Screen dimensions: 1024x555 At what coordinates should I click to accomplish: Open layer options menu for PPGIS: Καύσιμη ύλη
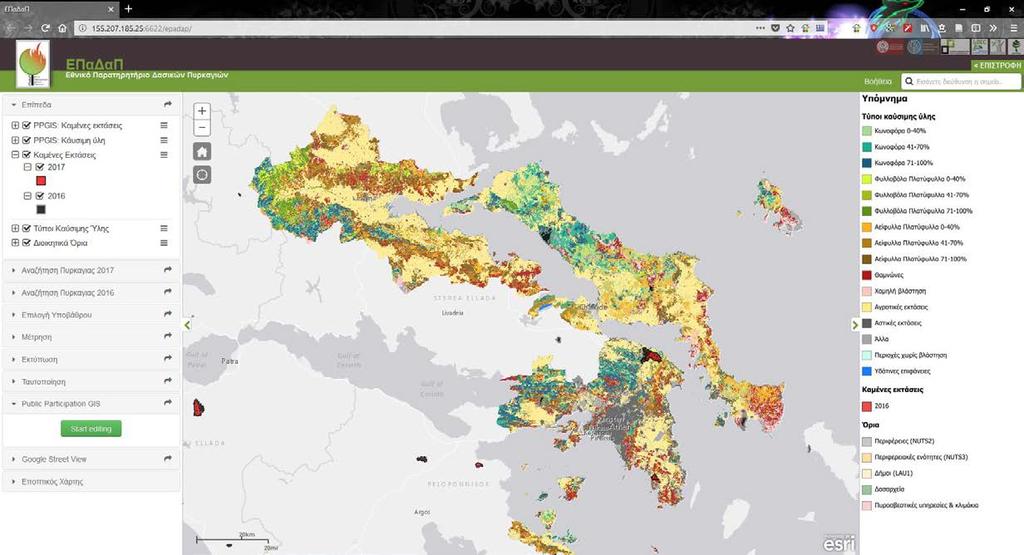164,140
